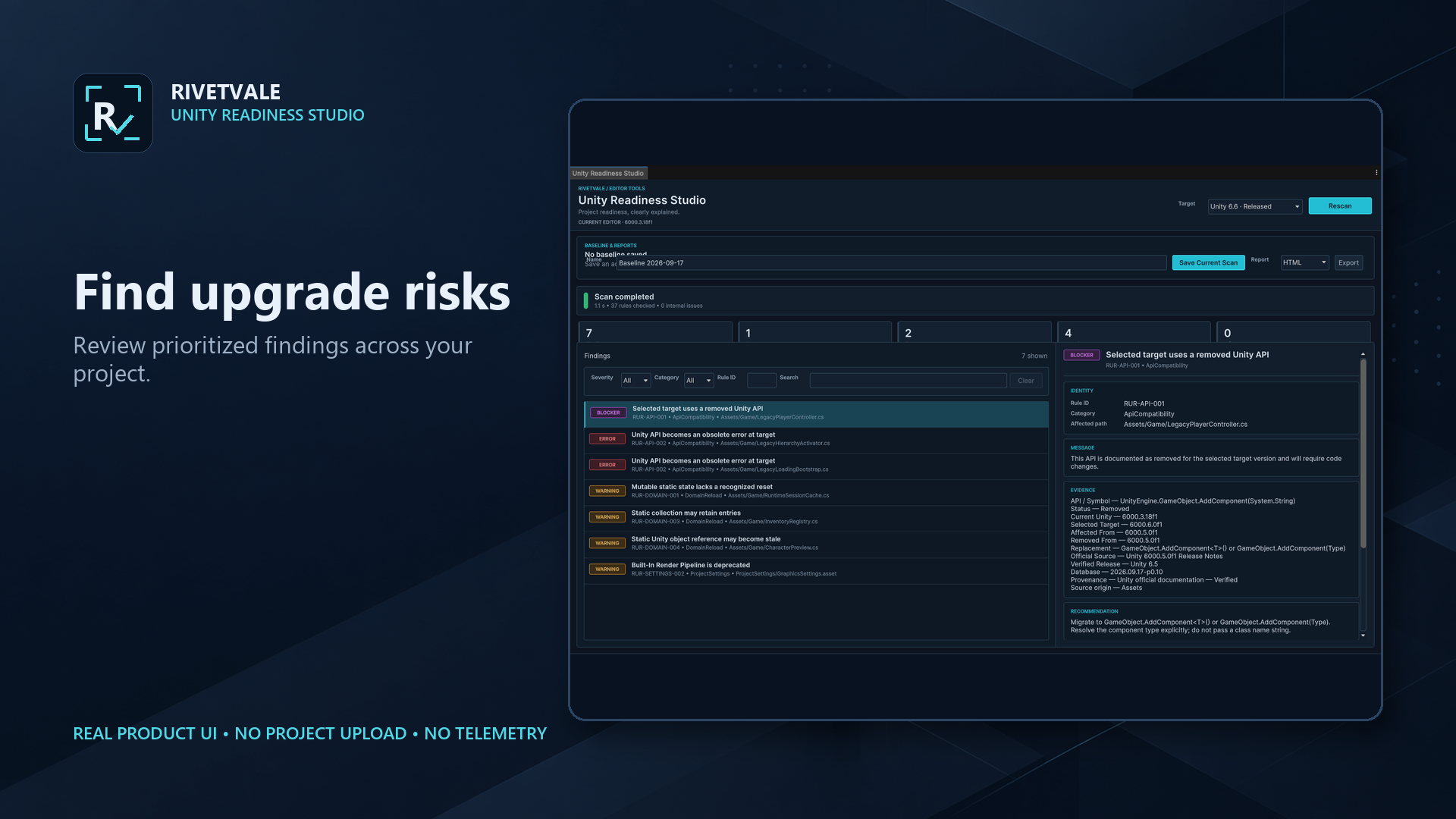Click the 'UNITY READINESS STUDIO' brand subtitle
This screenshot has height=819, width=1456.
coord(267,115)
